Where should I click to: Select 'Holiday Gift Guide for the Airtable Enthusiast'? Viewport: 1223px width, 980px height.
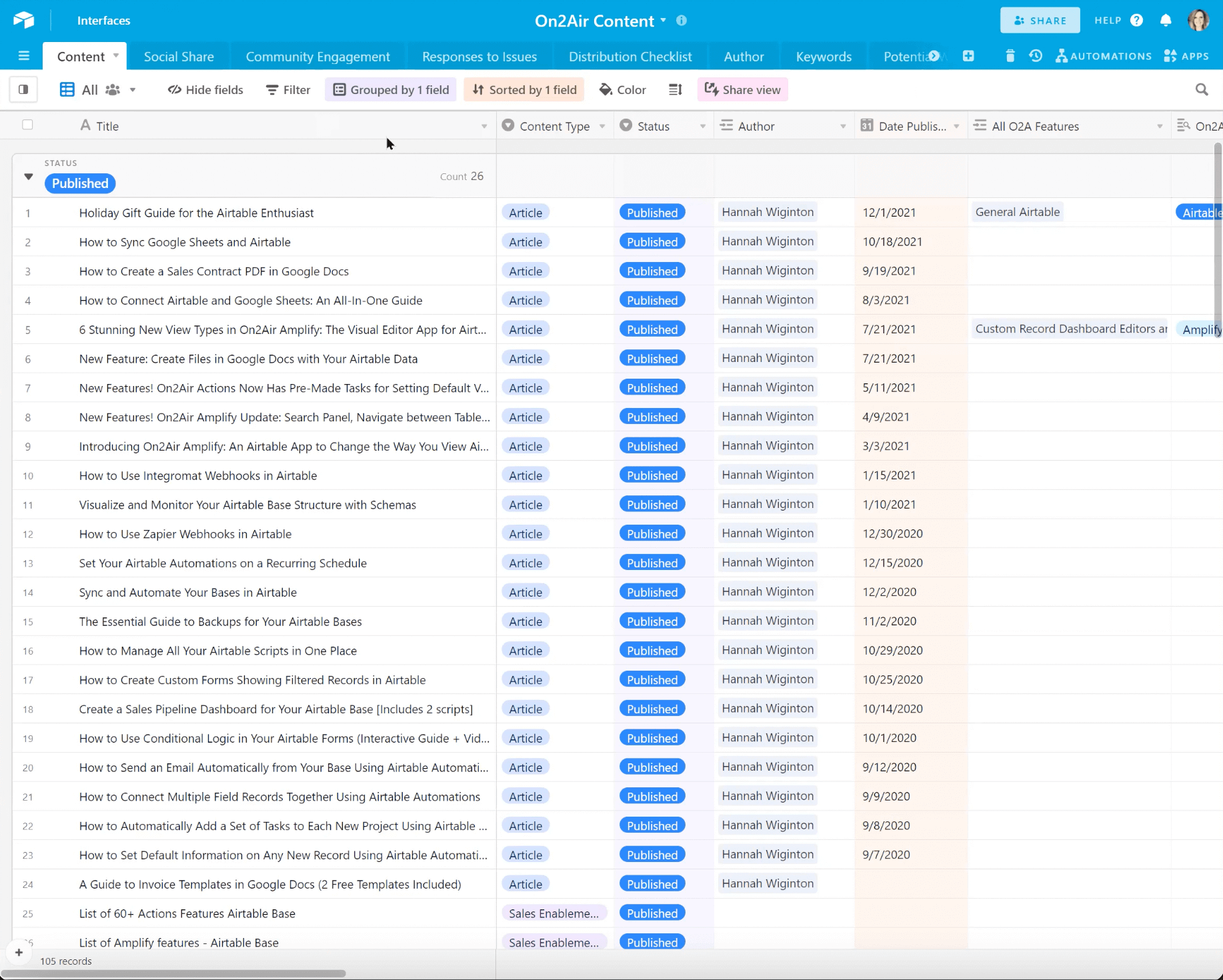click(196, 213)
